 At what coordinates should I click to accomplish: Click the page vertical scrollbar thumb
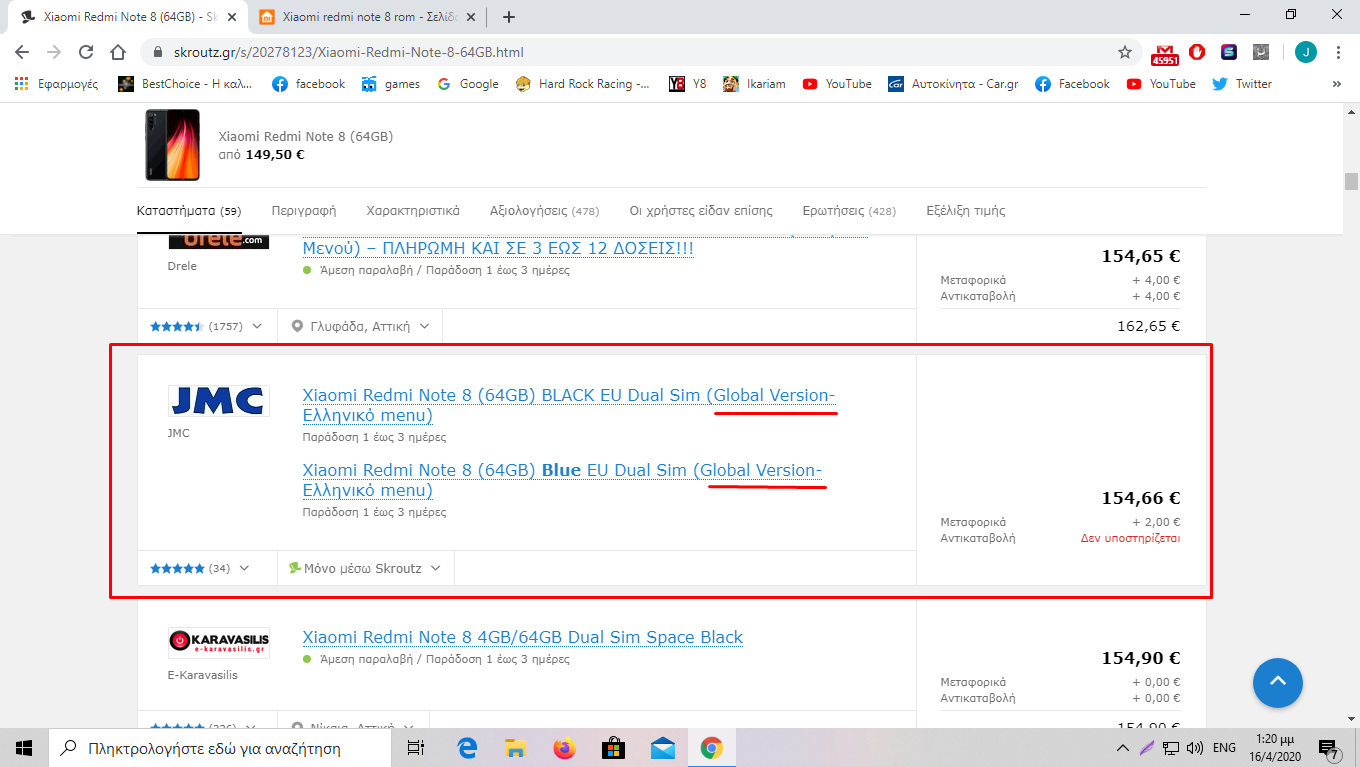(x=1351, y=181)
